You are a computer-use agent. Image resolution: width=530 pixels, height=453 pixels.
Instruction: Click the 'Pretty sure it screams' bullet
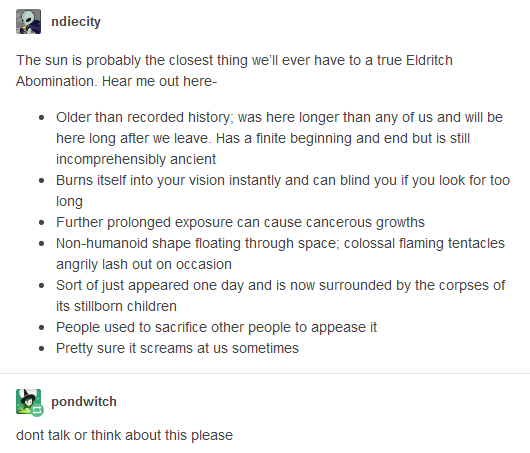(177, 348)
